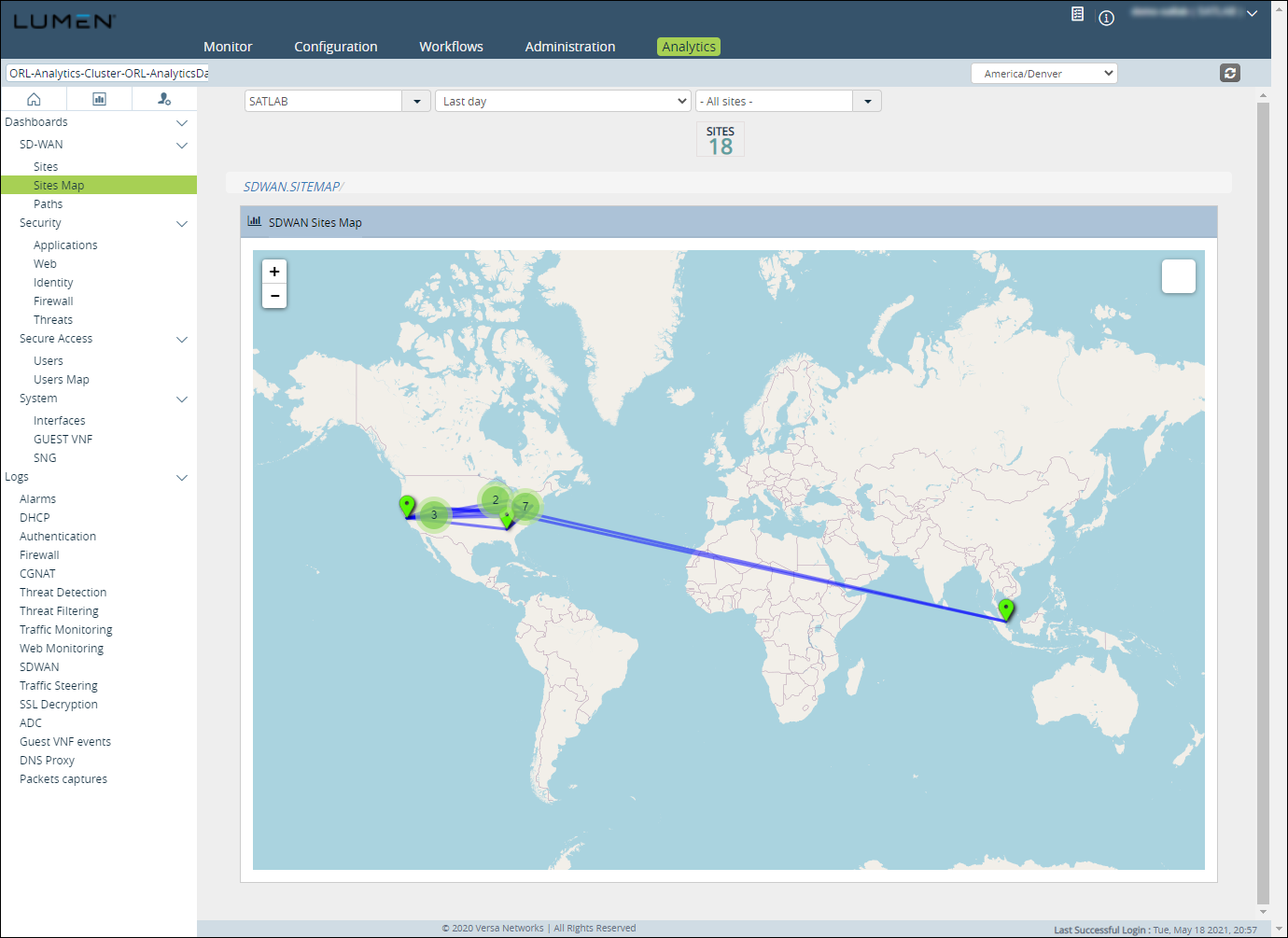Image resolution: width=1288 pixels, height=938 pixels.
Task: Open the chart dashboard icon in the sidebar
Action: [x=99, y=98]
